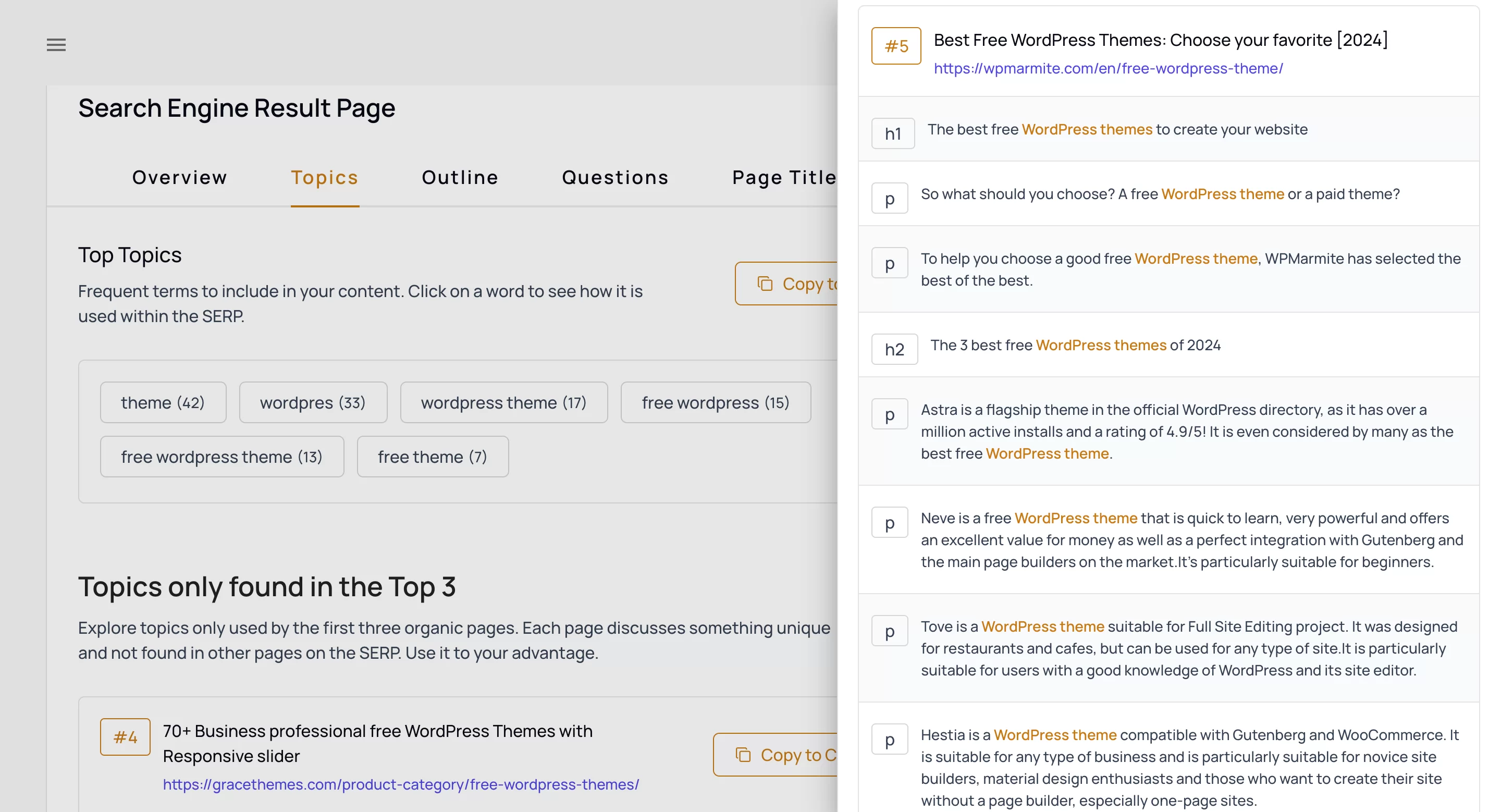Select the Topics tab
Viewport: 1501px width, 812px height.
tap(325, 176)
